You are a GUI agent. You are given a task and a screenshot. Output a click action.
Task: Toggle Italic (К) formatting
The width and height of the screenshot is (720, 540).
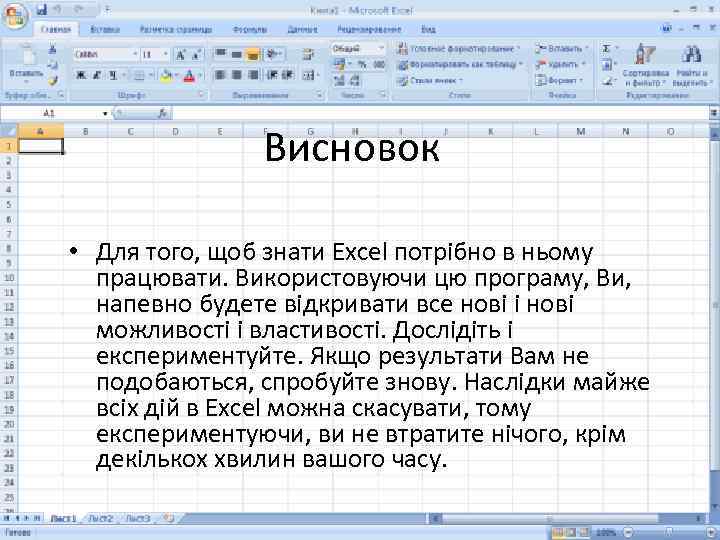pos(97,75)
